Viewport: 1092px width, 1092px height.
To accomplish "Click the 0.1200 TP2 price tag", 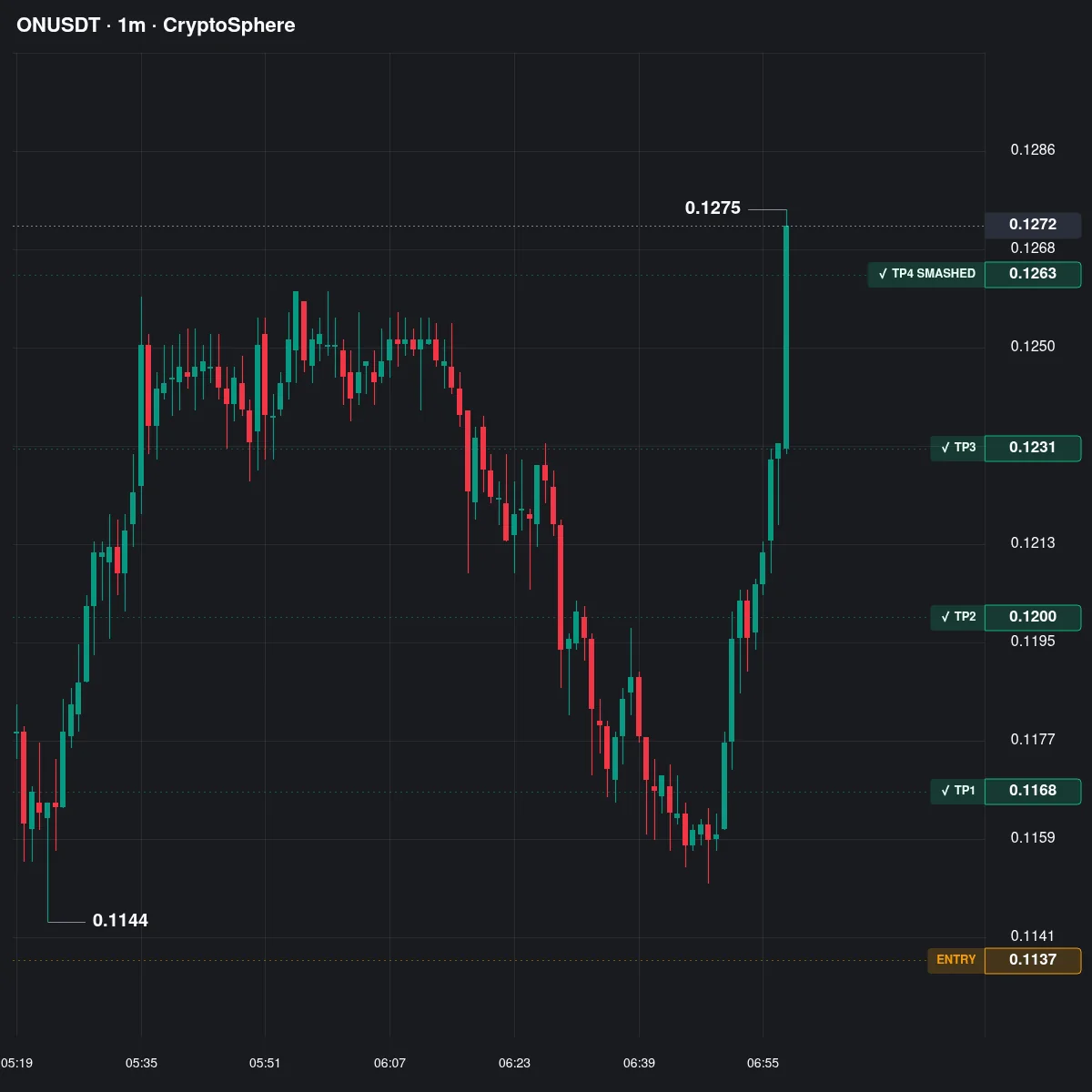I will pyautogui.click(x=1033, y=617).
